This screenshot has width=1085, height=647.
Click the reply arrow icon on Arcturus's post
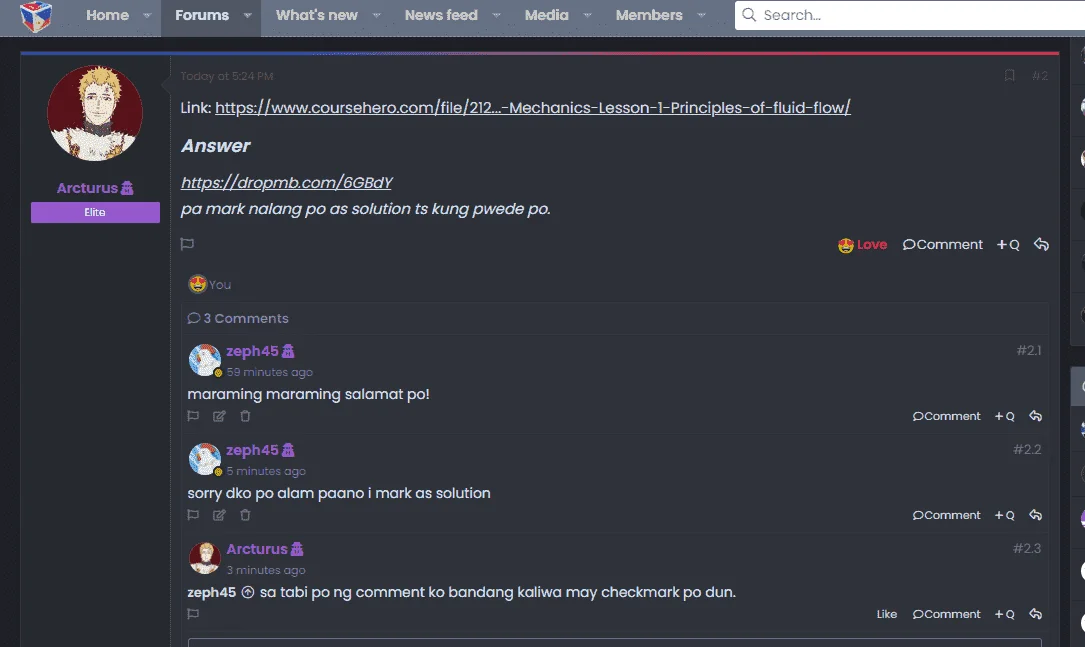click(x=1041, y=244)
